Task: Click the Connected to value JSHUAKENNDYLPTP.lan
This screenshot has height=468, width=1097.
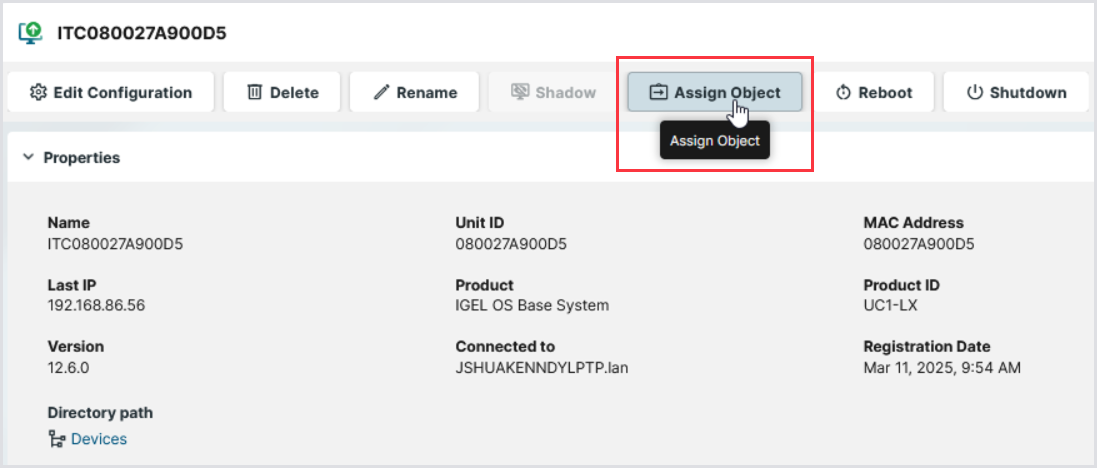Action: [x=542, y=367]
